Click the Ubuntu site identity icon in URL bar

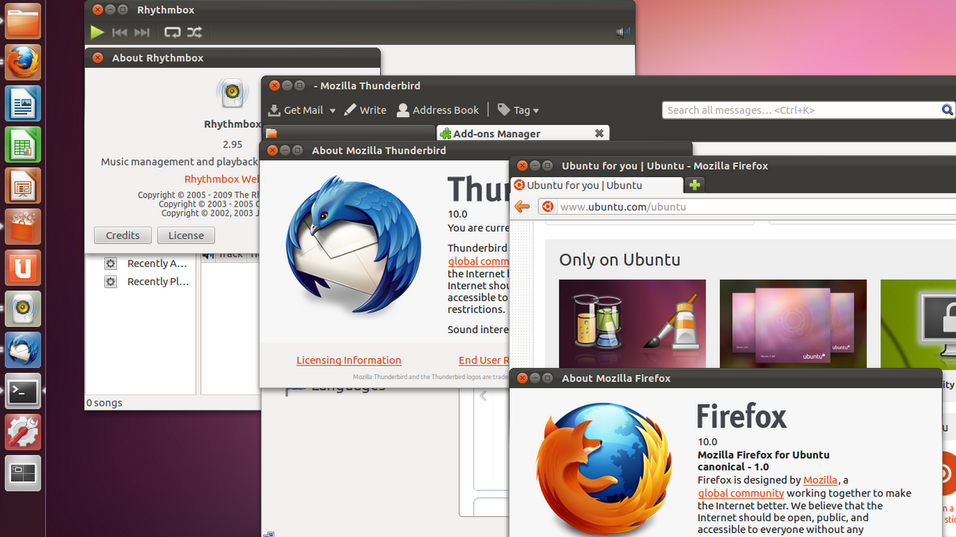548,207
